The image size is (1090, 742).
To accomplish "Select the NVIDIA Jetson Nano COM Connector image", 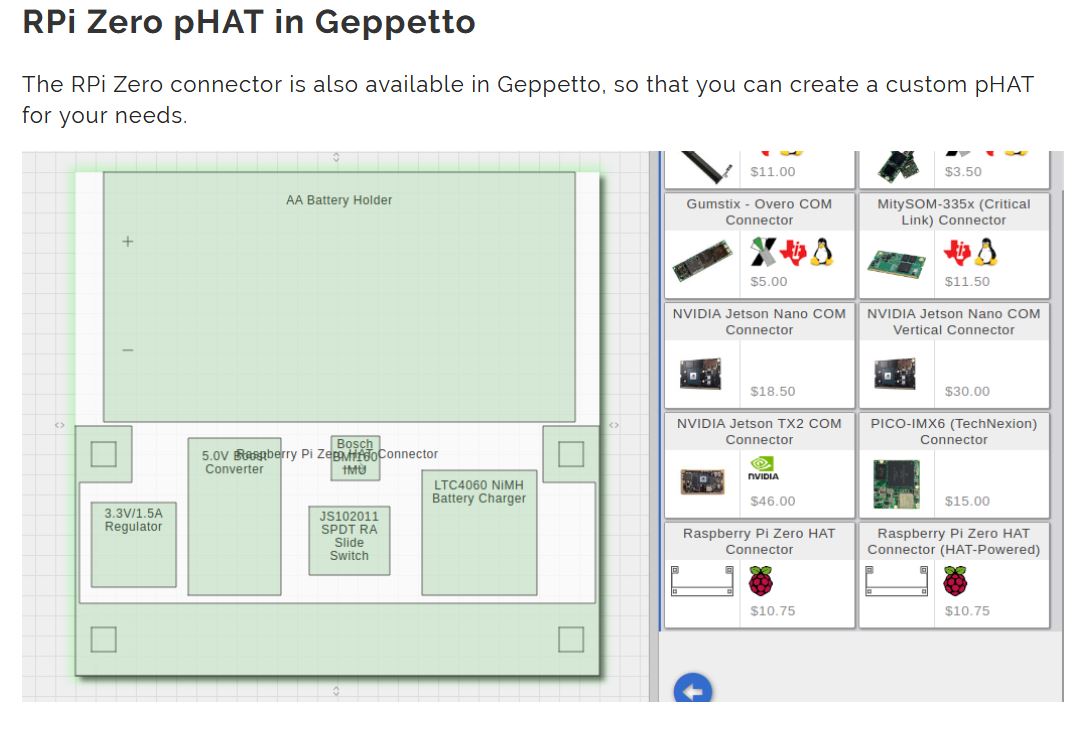I will (x=701, y=373).
